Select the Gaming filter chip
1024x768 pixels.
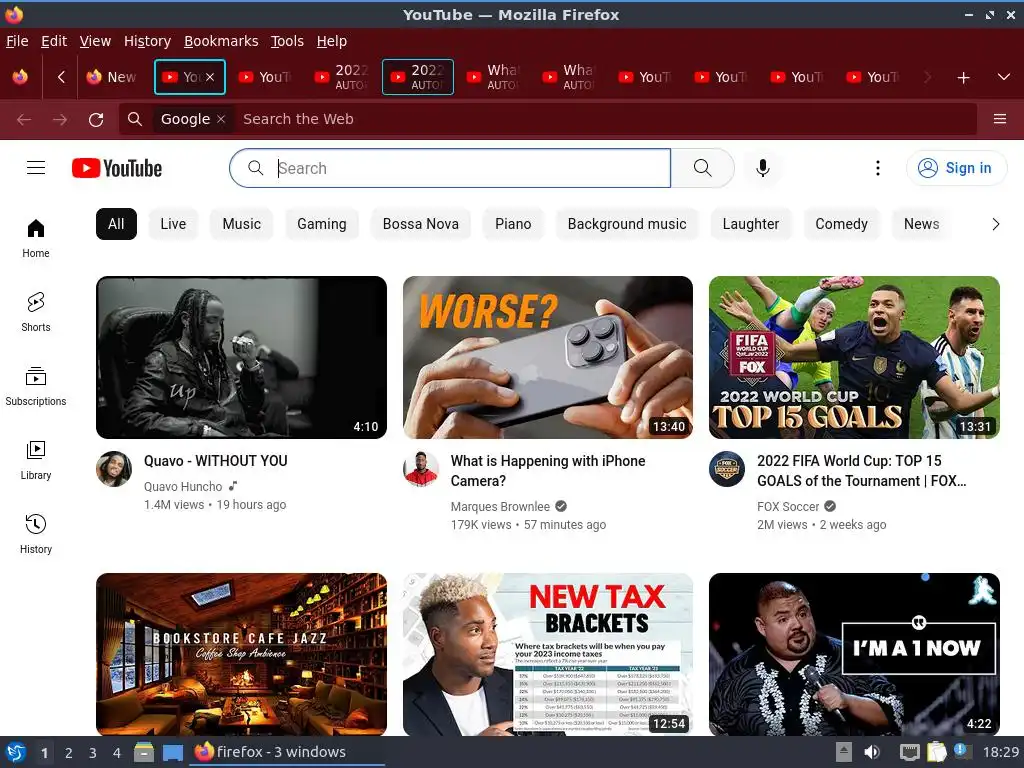point(322,224)
